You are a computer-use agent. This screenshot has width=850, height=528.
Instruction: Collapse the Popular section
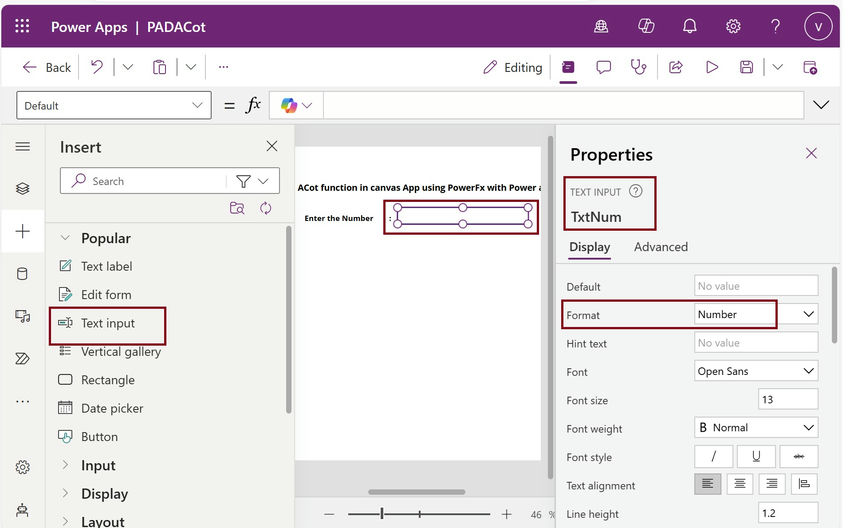coord(65,238)
